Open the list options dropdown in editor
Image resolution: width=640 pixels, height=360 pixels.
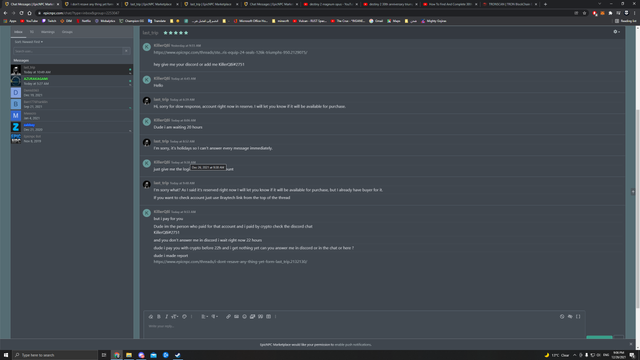pyautogui.click(x=204, y=316)
